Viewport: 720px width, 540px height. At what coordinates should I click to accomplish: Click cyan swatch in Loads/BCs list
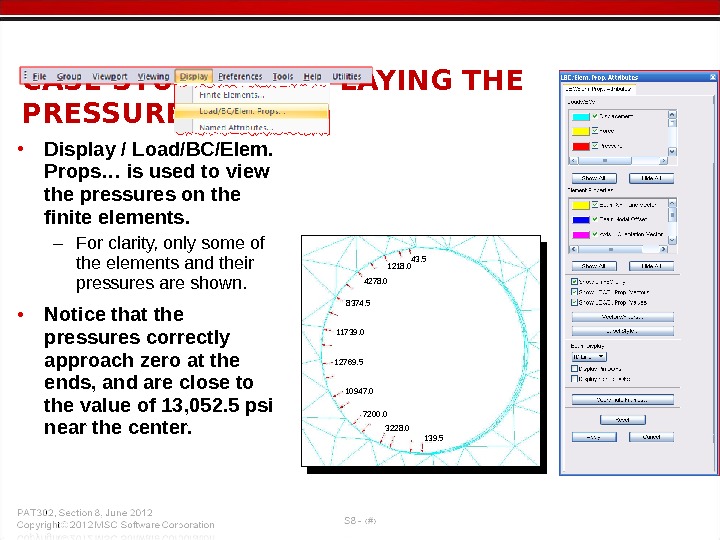point(580,117)
